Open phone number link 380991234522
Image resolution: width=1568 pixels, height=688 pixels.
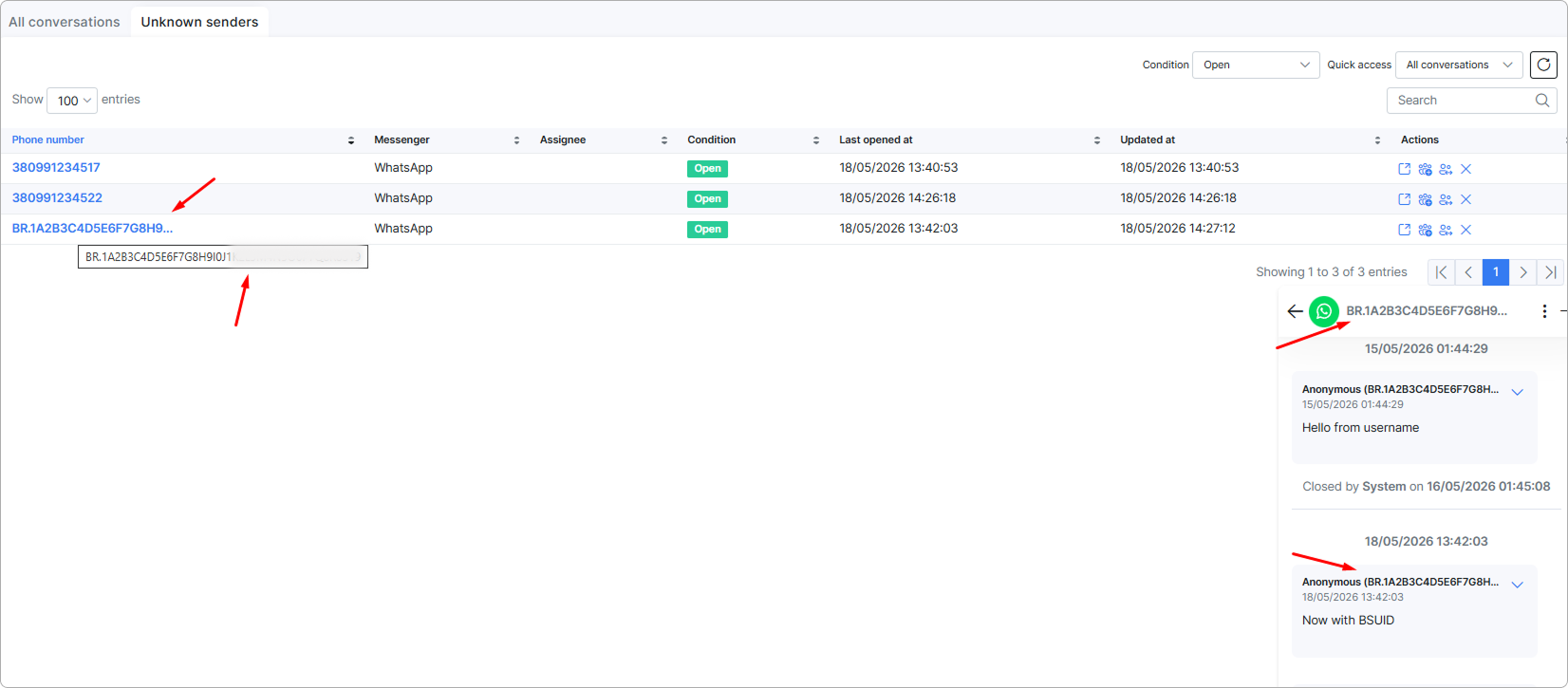click(x=57, y=197)
